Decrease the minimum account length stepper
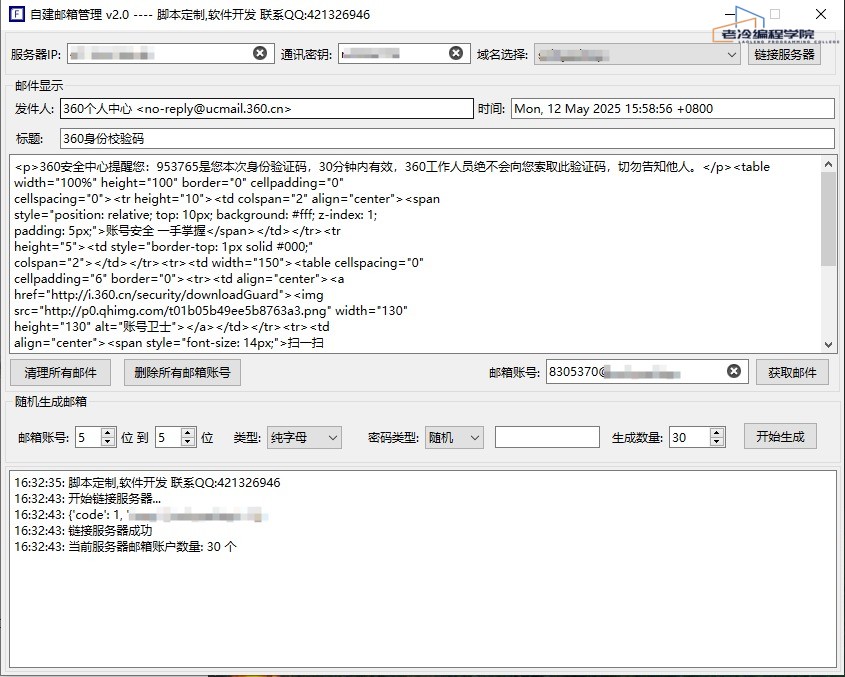845x677 pixels. (x=108, y=442)
